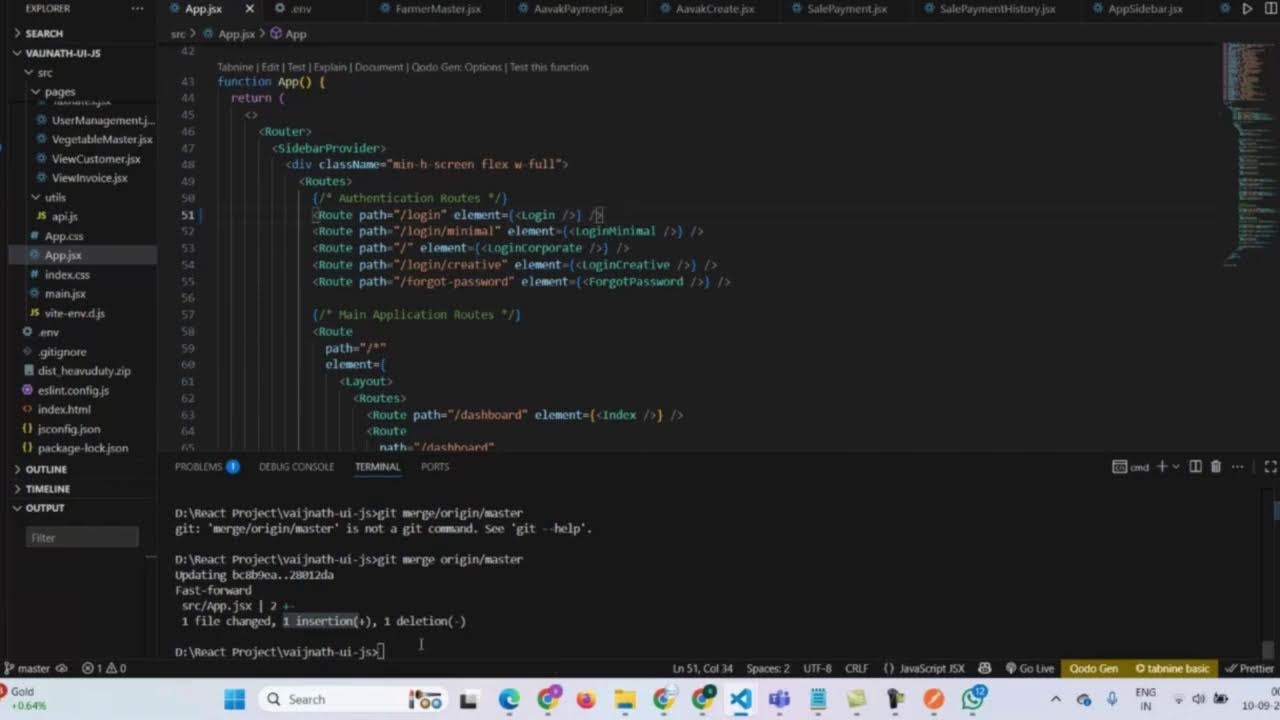
Task: Go to line via Ln 51, Col 34
Action: coord(702,668)
